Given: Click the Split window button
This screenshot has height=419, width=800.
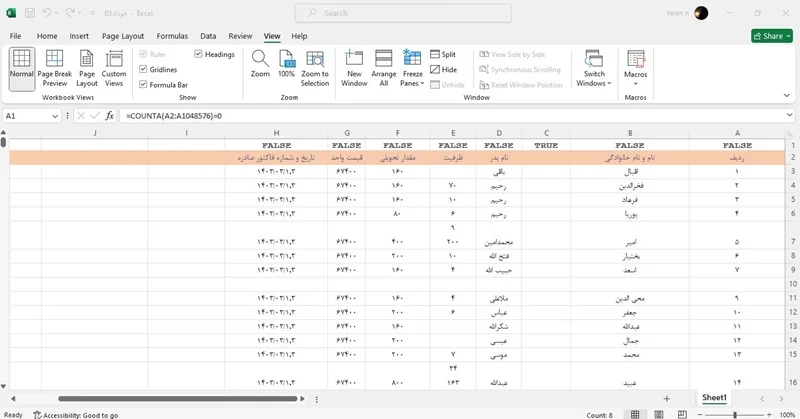Looking at the screenshot, I should coord(443,54).
